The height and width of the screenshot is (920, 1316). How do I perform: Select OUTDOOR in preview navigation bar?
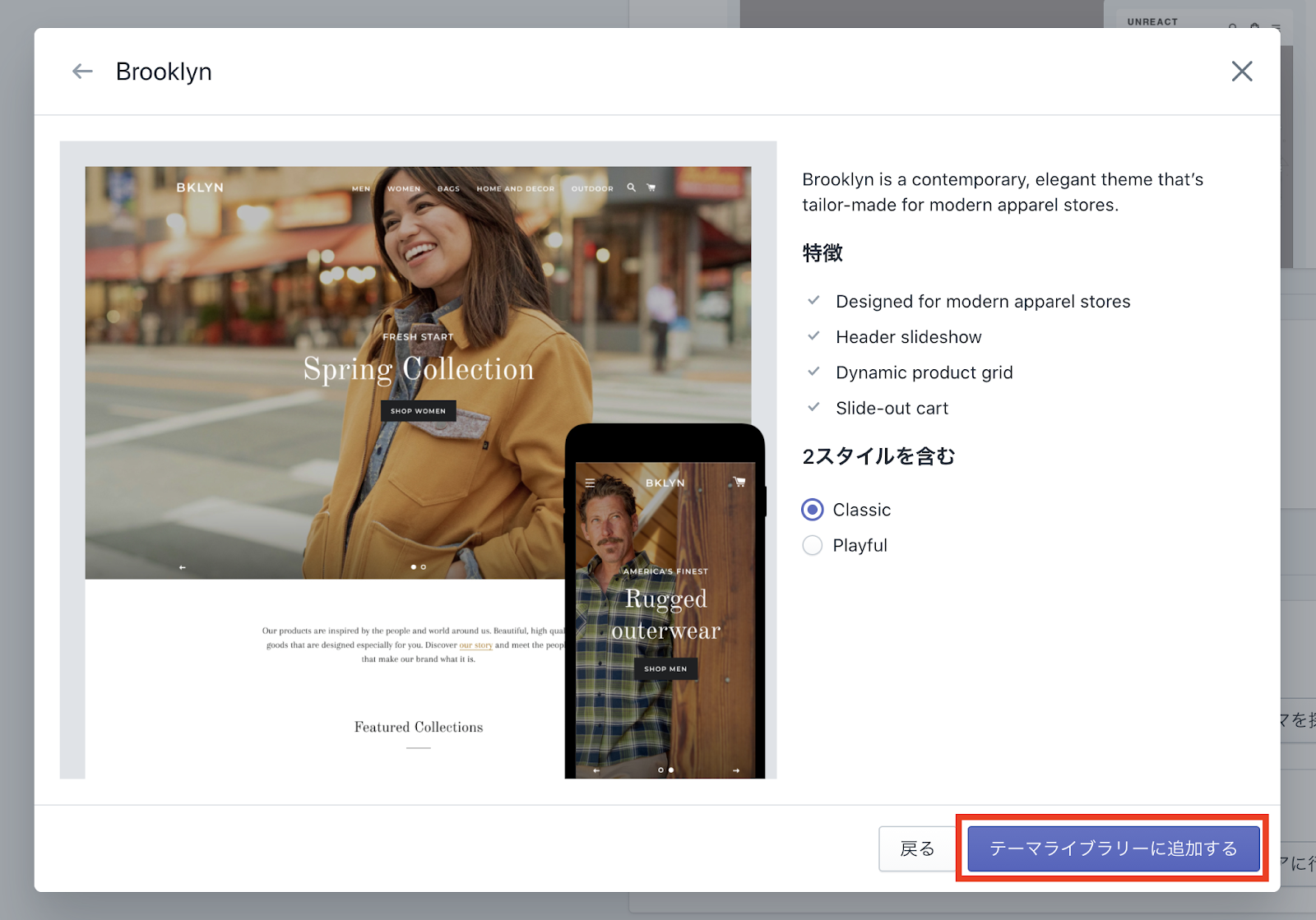592,189
